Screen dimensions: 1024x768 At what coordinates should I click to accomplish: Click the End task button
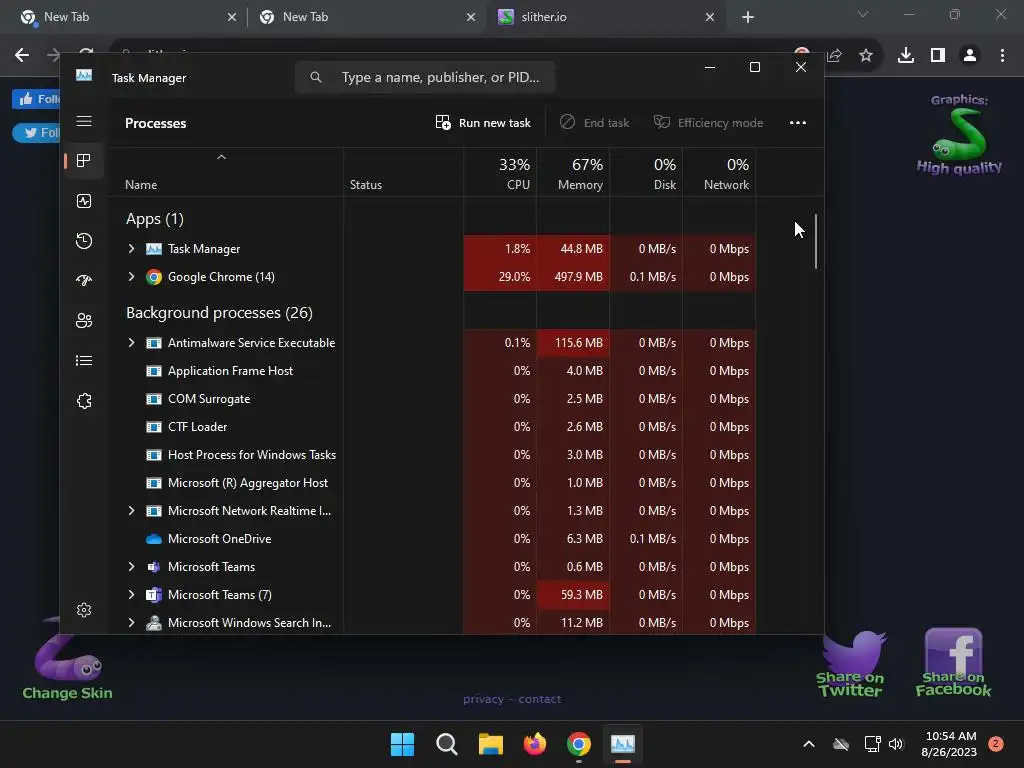click(594, 123)
